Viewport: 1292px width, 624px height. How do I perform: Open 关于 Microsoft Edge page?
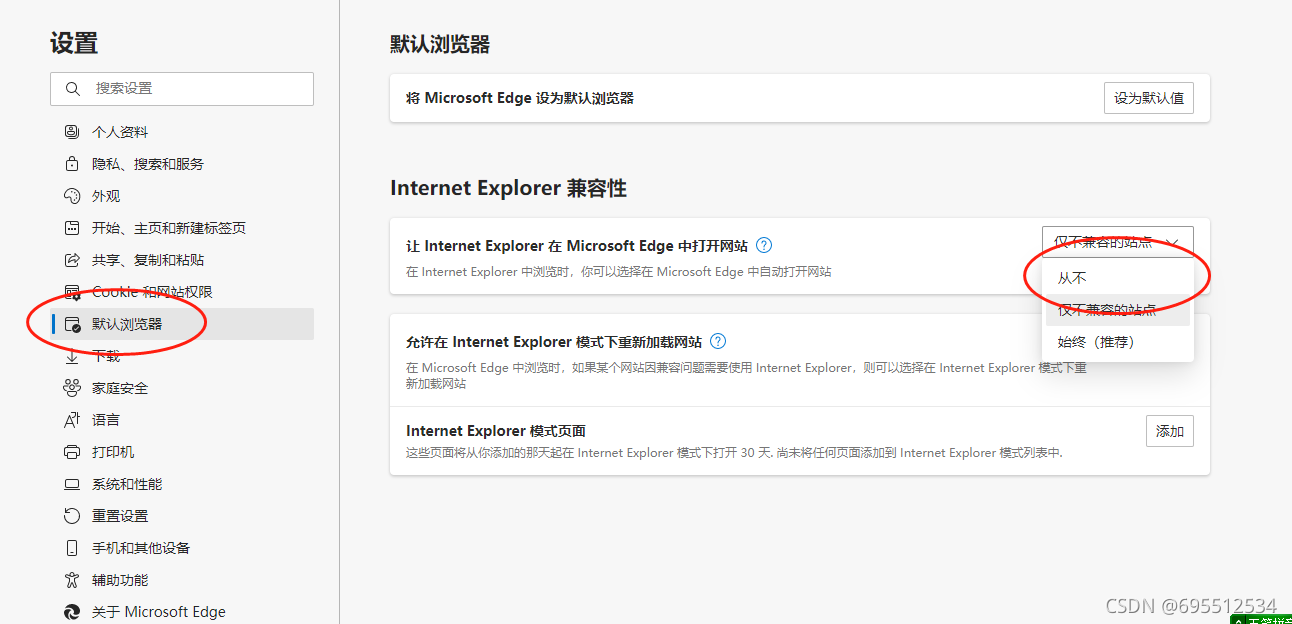[182, 612]
